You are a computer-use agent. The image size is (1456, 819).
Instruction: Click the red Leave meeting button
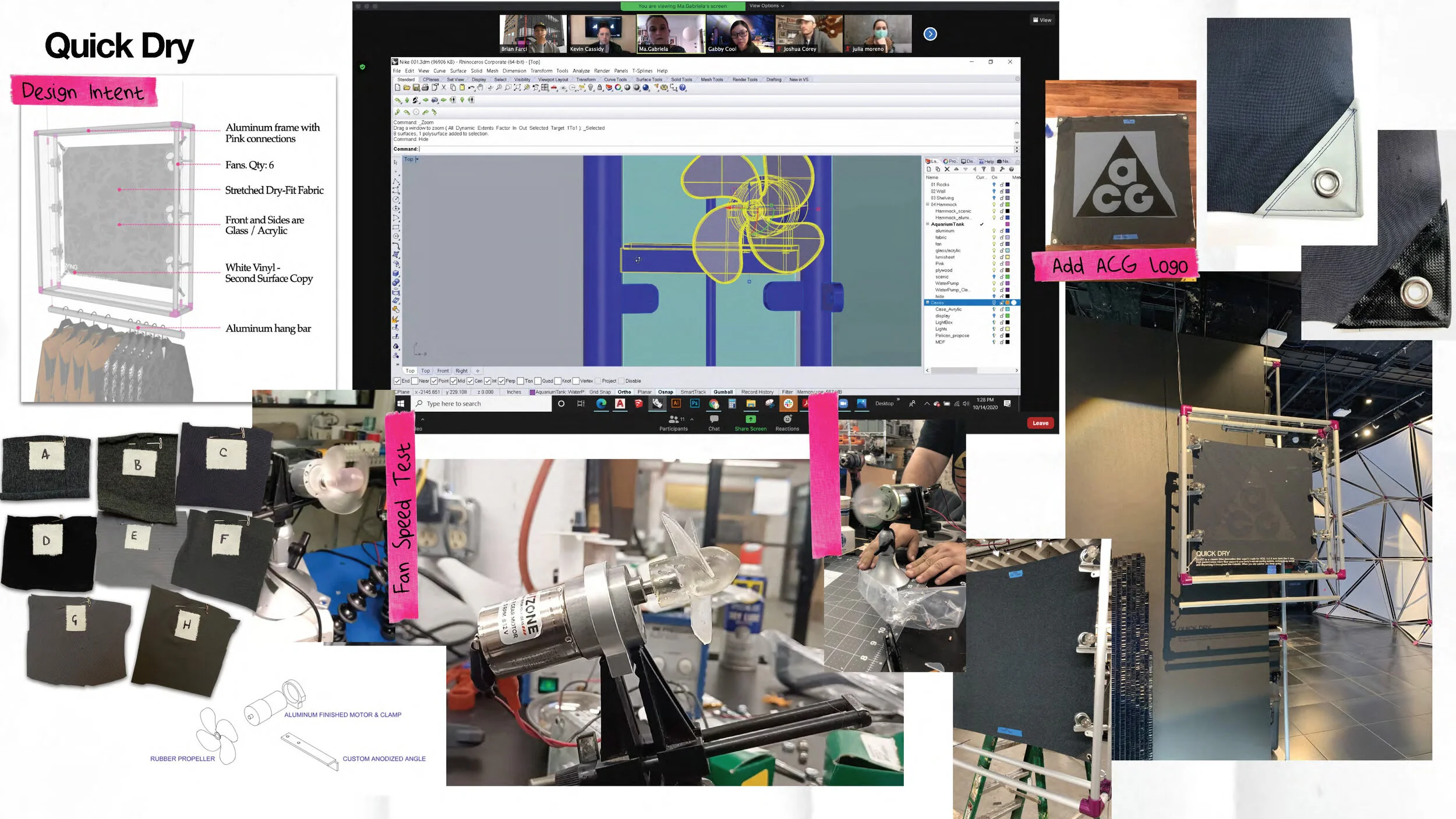1040,423
